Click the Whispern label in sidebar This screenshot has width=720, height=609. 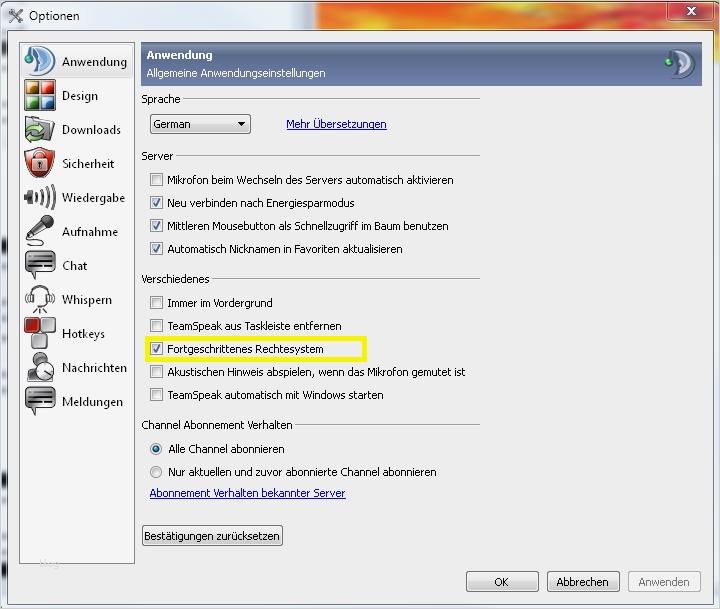[x=87, y=300]
